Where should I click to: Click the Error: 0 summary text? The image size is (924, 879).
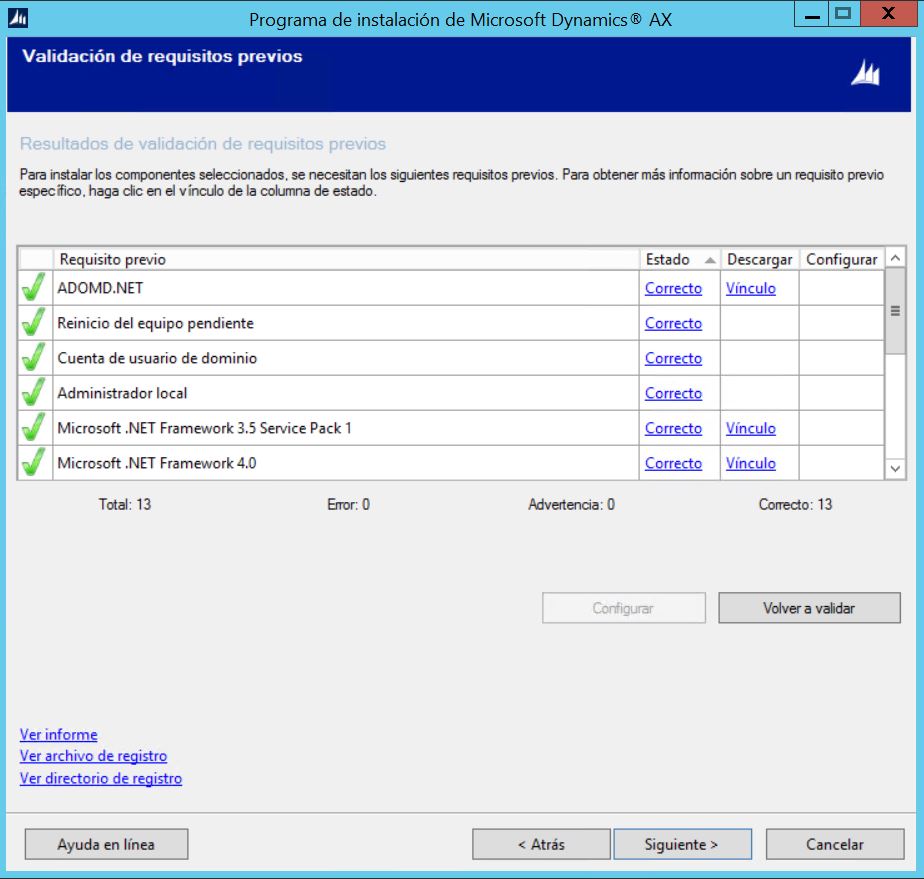click(348, 504)
